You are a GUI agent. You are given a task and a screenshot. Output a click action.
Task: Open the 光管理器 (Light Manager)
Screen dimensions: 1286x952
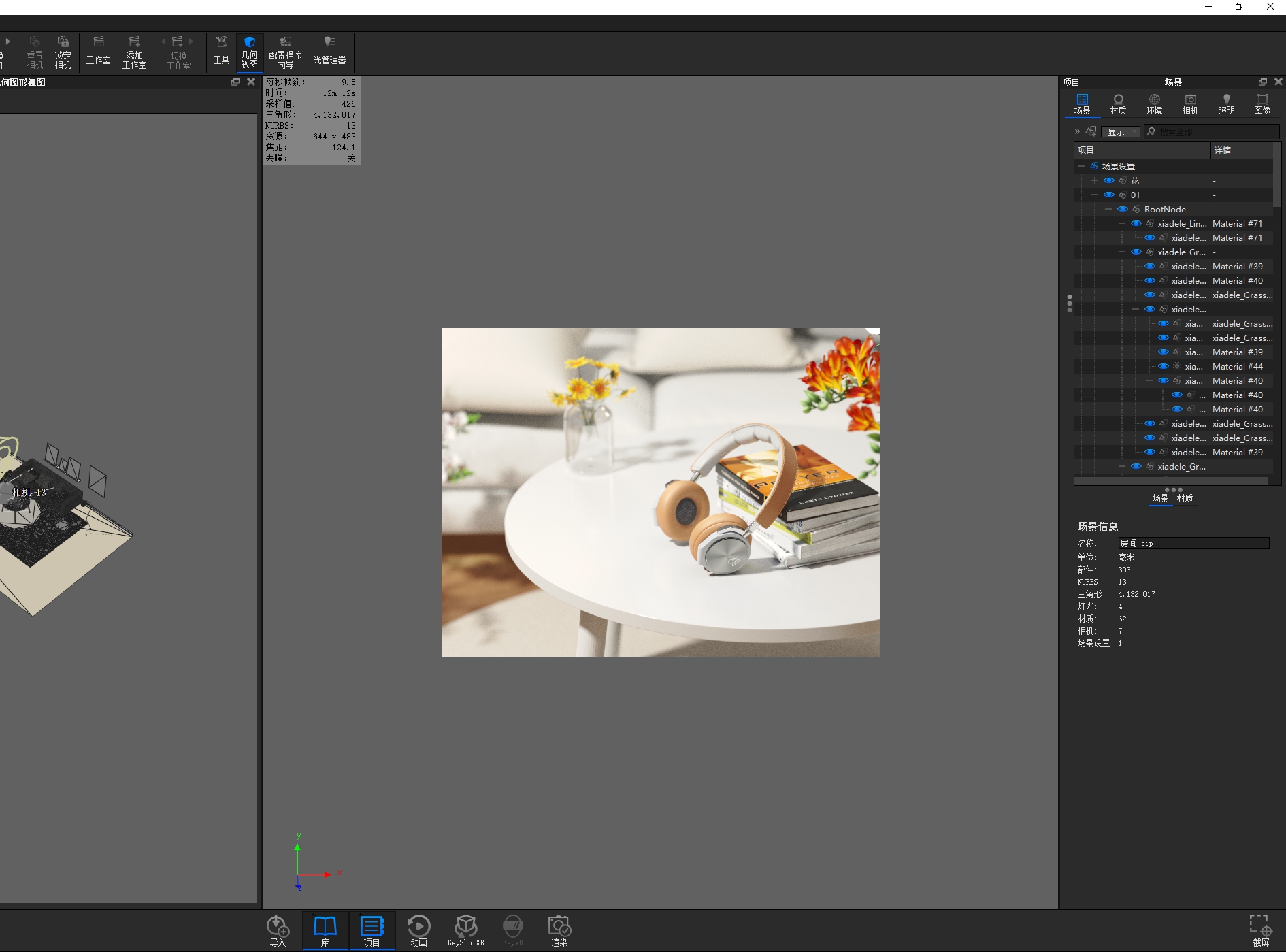coord(331,53)
